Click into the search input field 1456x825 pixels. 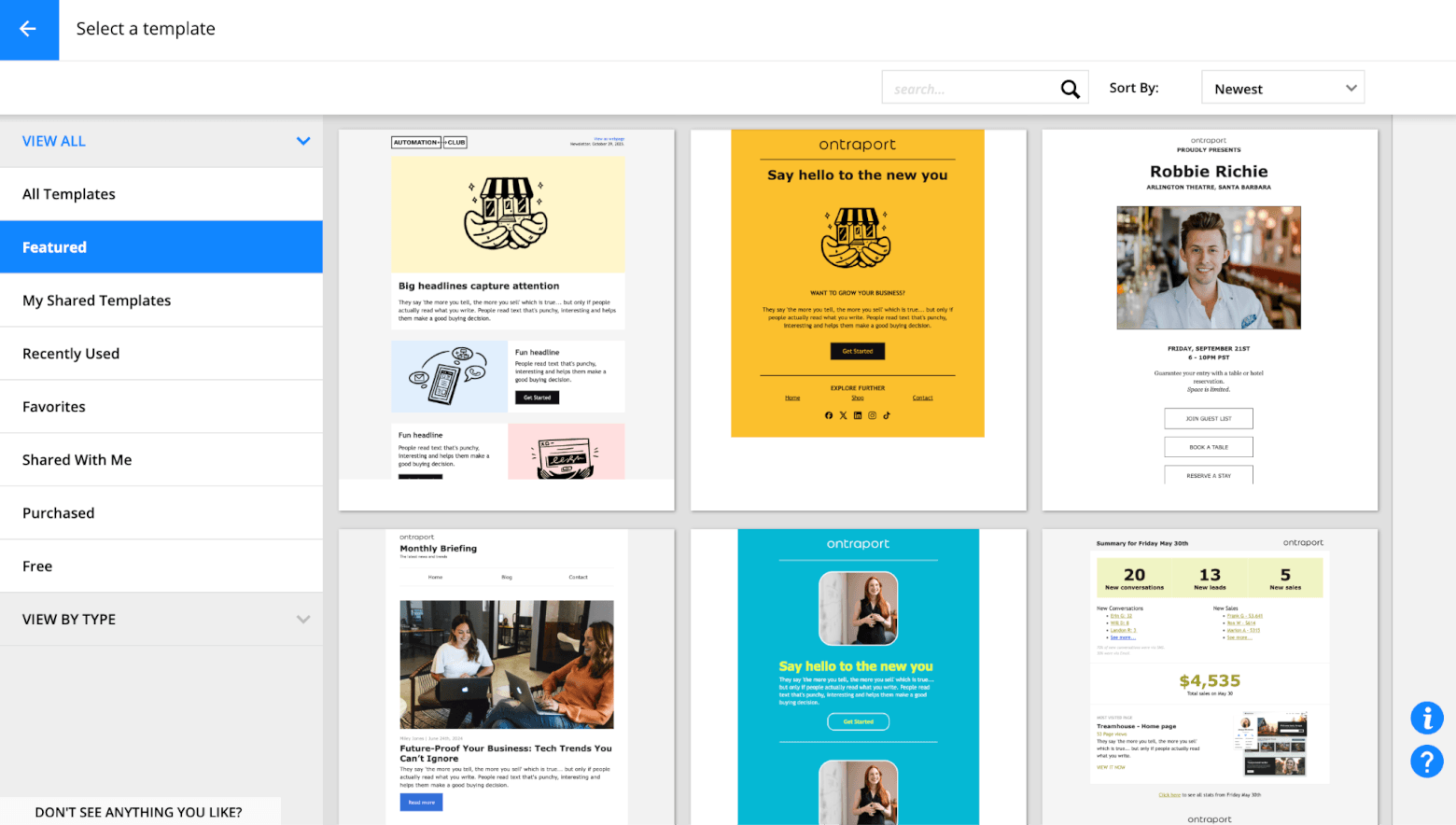(x=971, y=87)
